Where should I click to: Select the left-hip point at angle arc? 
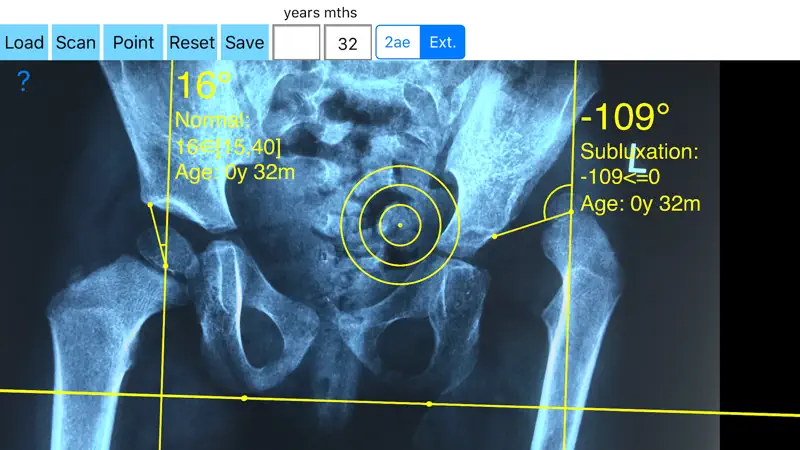(x=571, y=212)
